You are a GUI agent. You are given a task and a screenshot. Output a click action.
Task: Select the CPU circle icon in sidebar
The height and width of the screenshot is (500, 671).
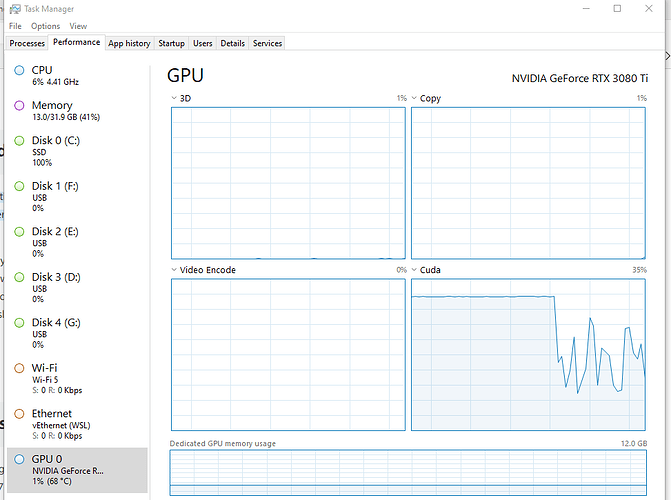(19, 70)
